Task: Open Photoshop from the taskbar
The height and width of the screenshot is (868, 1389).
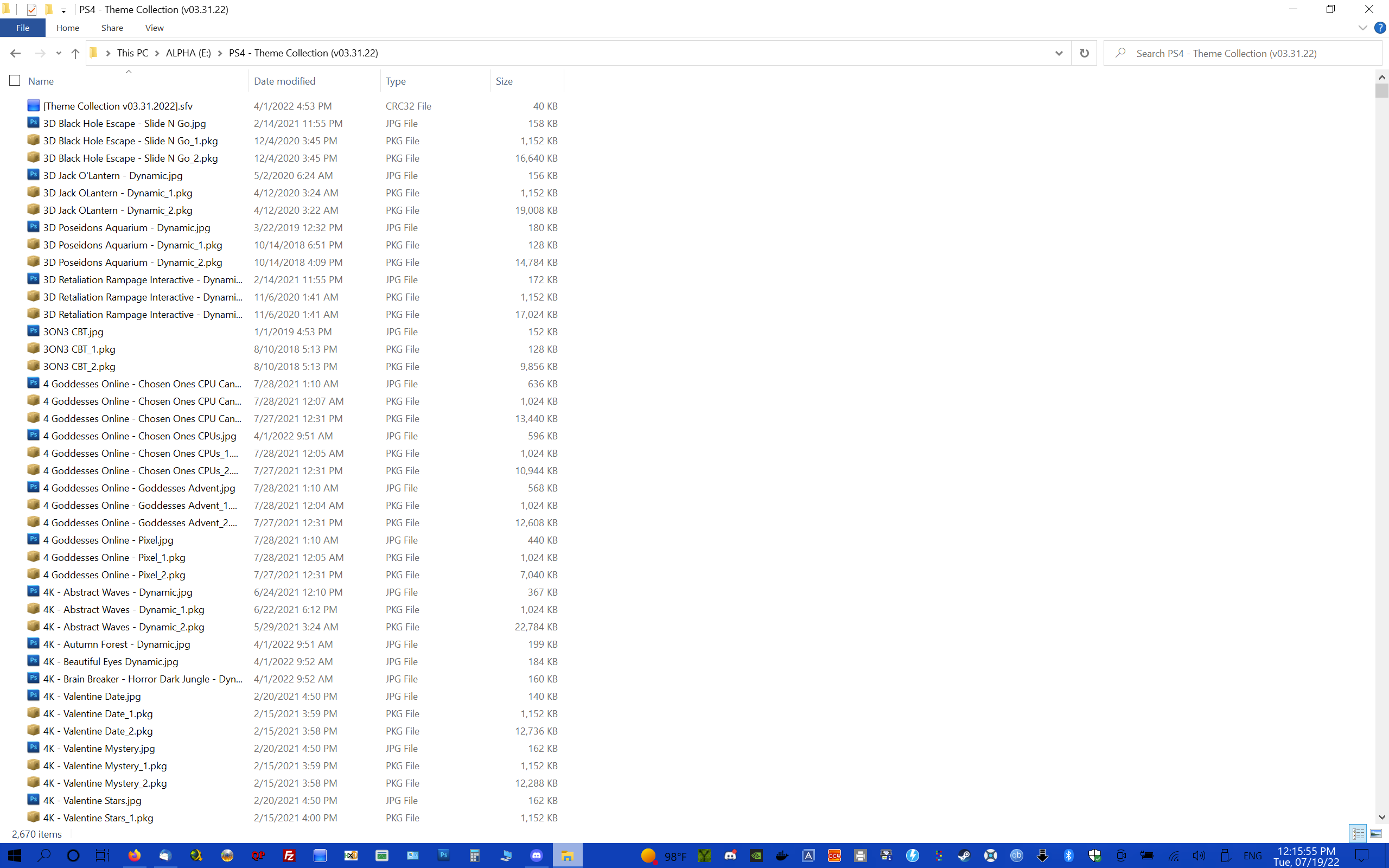Action: pos(444,856)
